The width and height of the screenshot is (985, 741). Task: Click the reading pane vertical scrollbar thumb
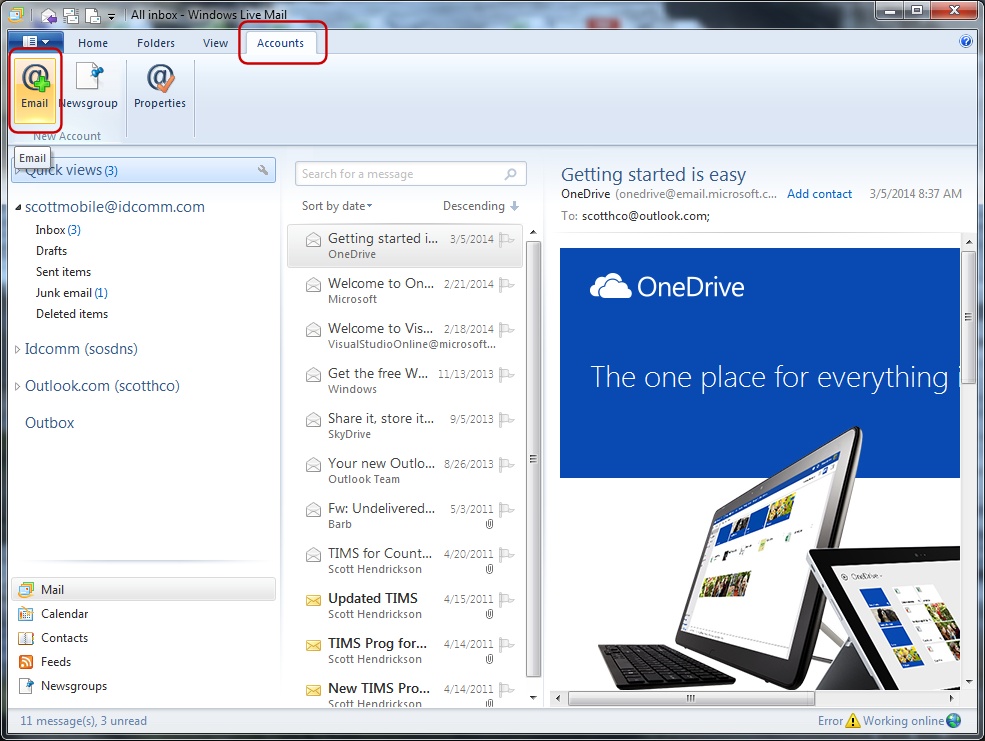[969, 316]
